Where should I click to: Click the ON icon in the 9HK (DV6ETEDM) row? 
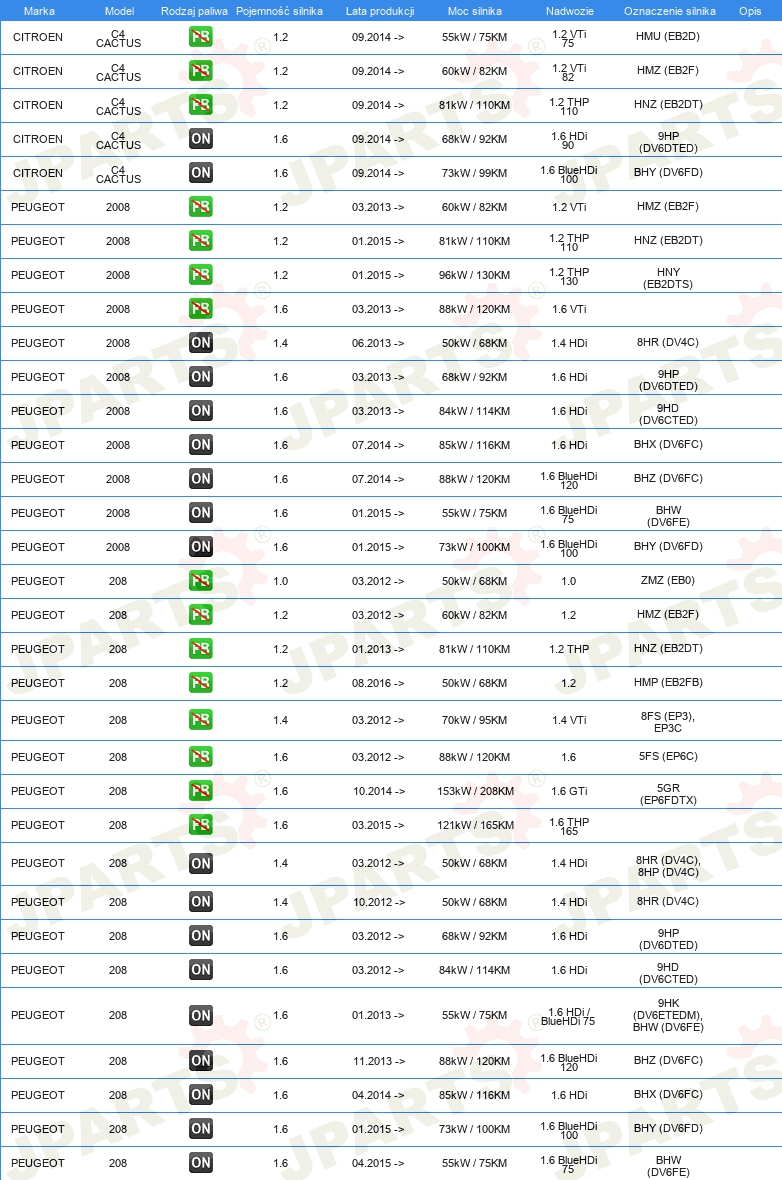point(200,1015)
